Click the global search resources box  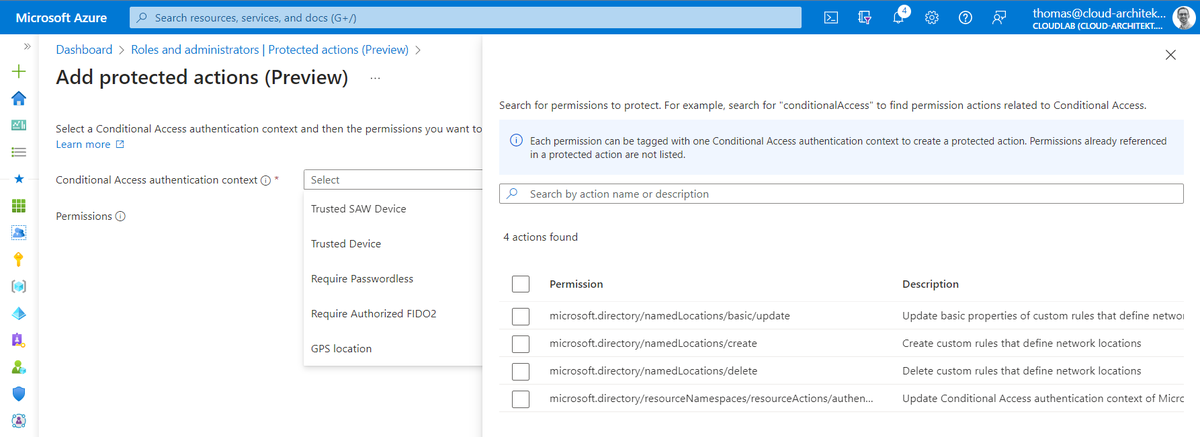tap(466, 18)
